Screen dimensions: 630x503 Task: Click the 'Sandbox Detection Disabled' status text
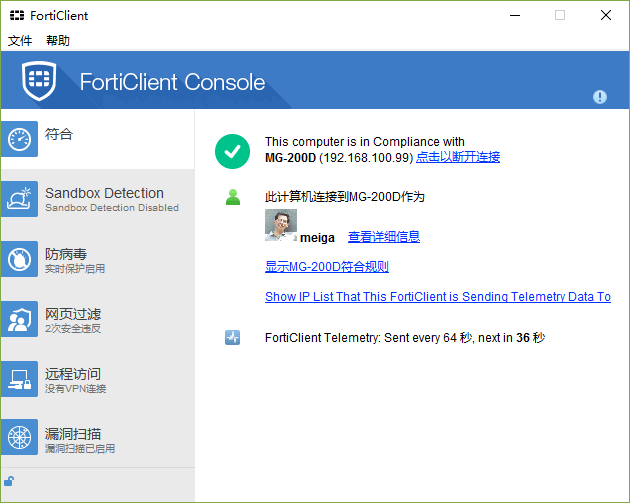112,208
